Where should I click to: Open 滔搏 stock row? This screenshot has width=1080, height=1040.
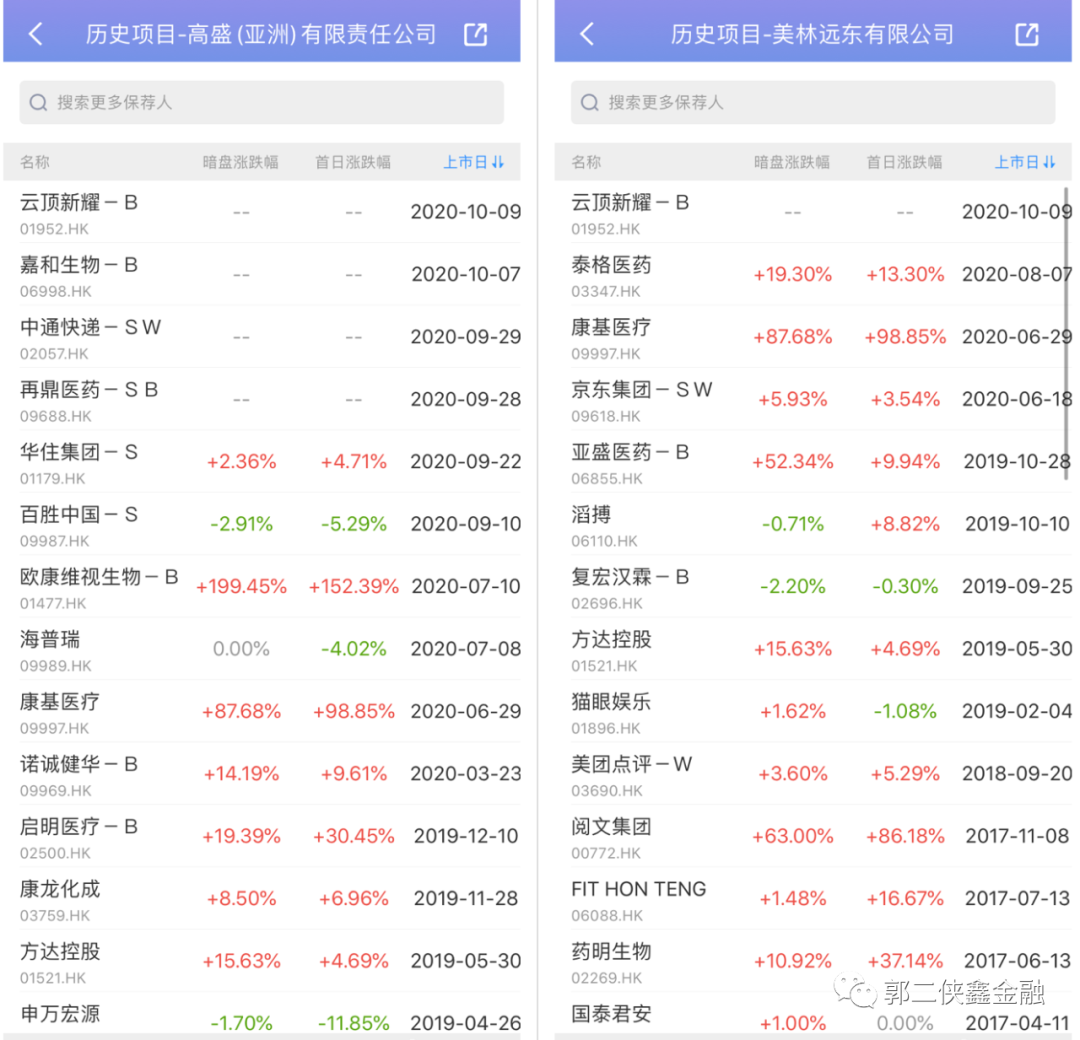tap(813, 524)
